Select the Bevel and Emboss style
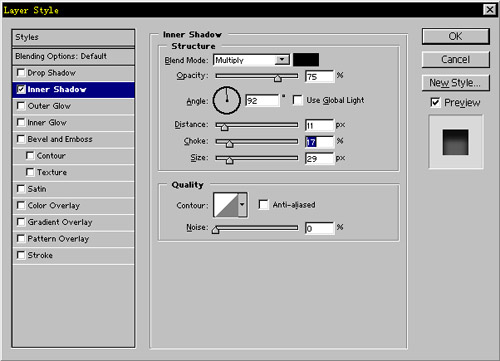 click(x=73, y=139)
